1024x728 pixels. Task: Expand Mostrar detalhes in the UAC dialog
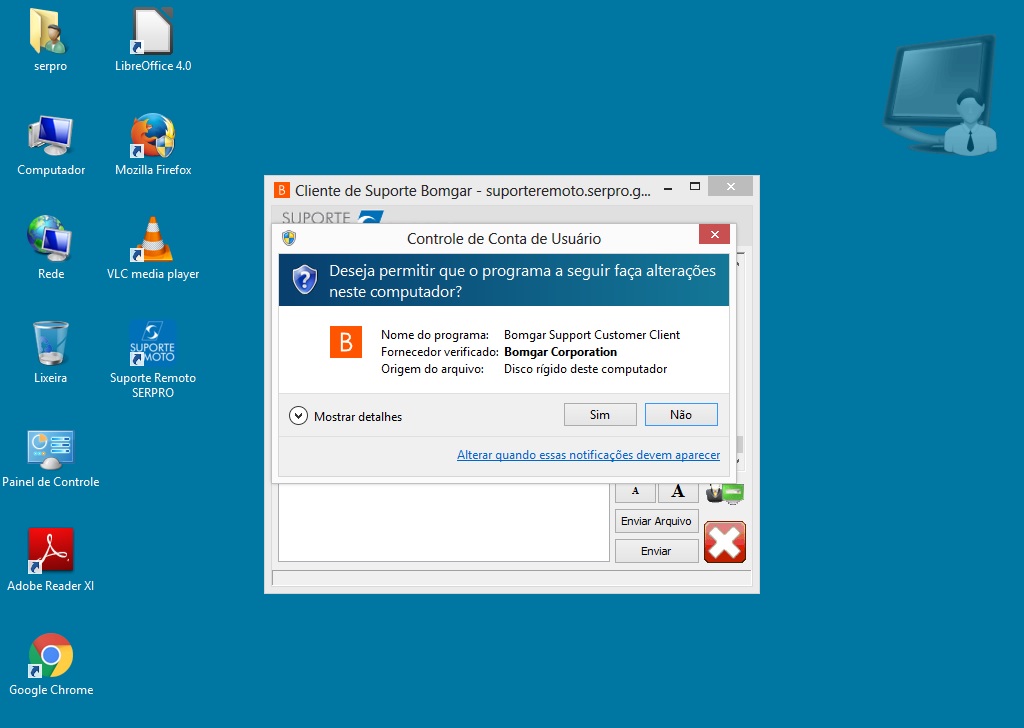[345, 416]
